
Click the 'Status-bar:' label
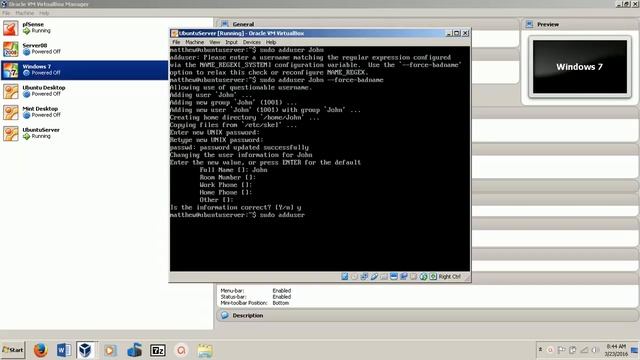pyautogui.click(x=233, y=297)
